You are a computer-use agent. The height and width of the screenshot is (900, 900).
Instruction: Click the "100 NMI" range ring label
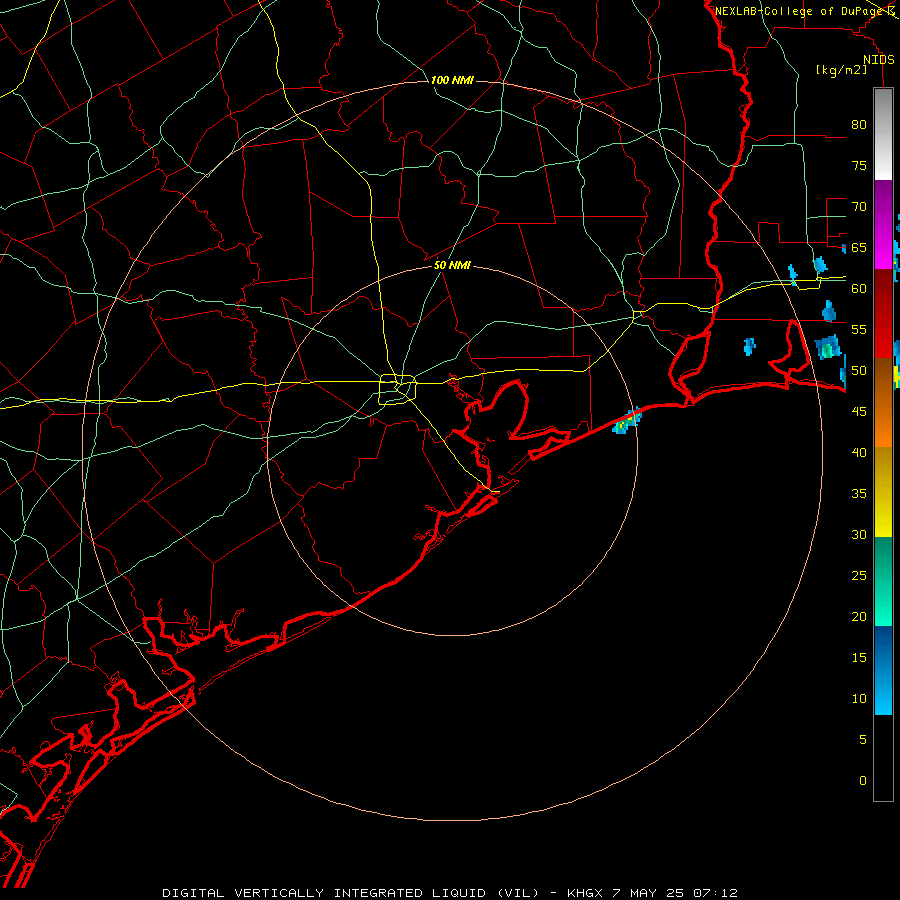[x=452, y=80]
